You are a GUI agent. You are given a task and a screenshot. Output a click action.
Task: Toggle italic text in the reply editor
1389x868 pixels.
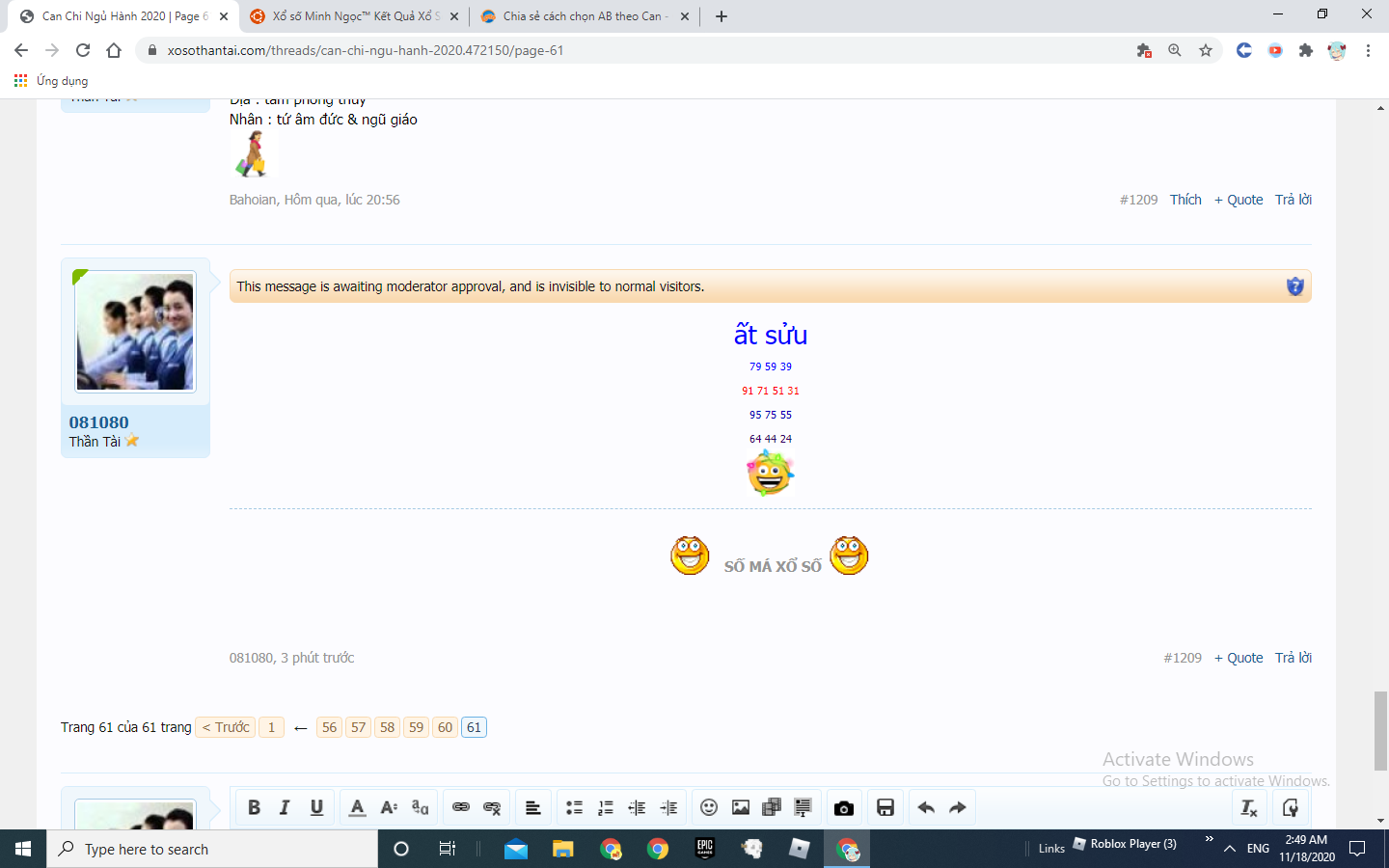coord(285,807)
